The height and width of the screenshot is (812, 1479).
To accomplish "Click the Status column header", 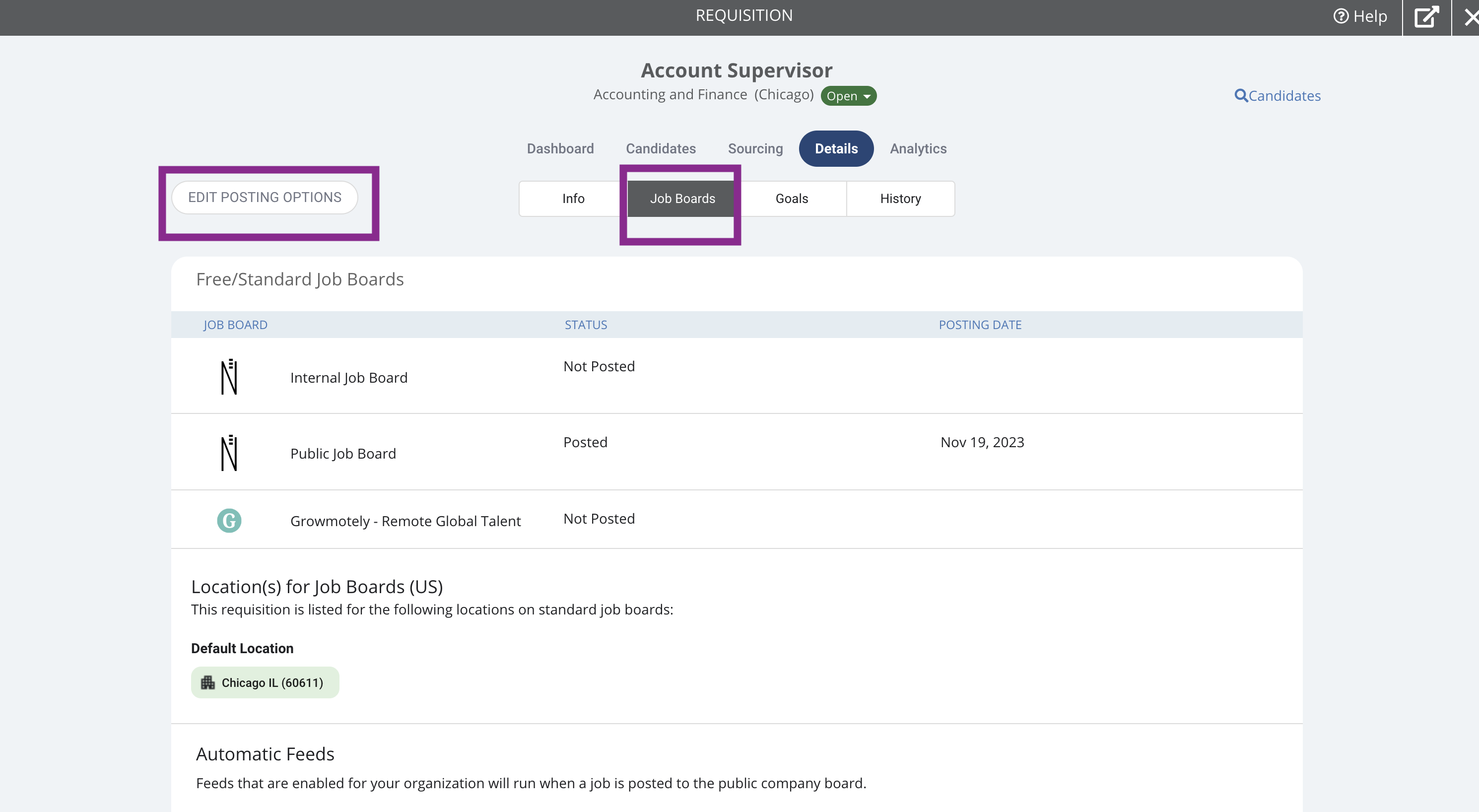I will point(586,325).
